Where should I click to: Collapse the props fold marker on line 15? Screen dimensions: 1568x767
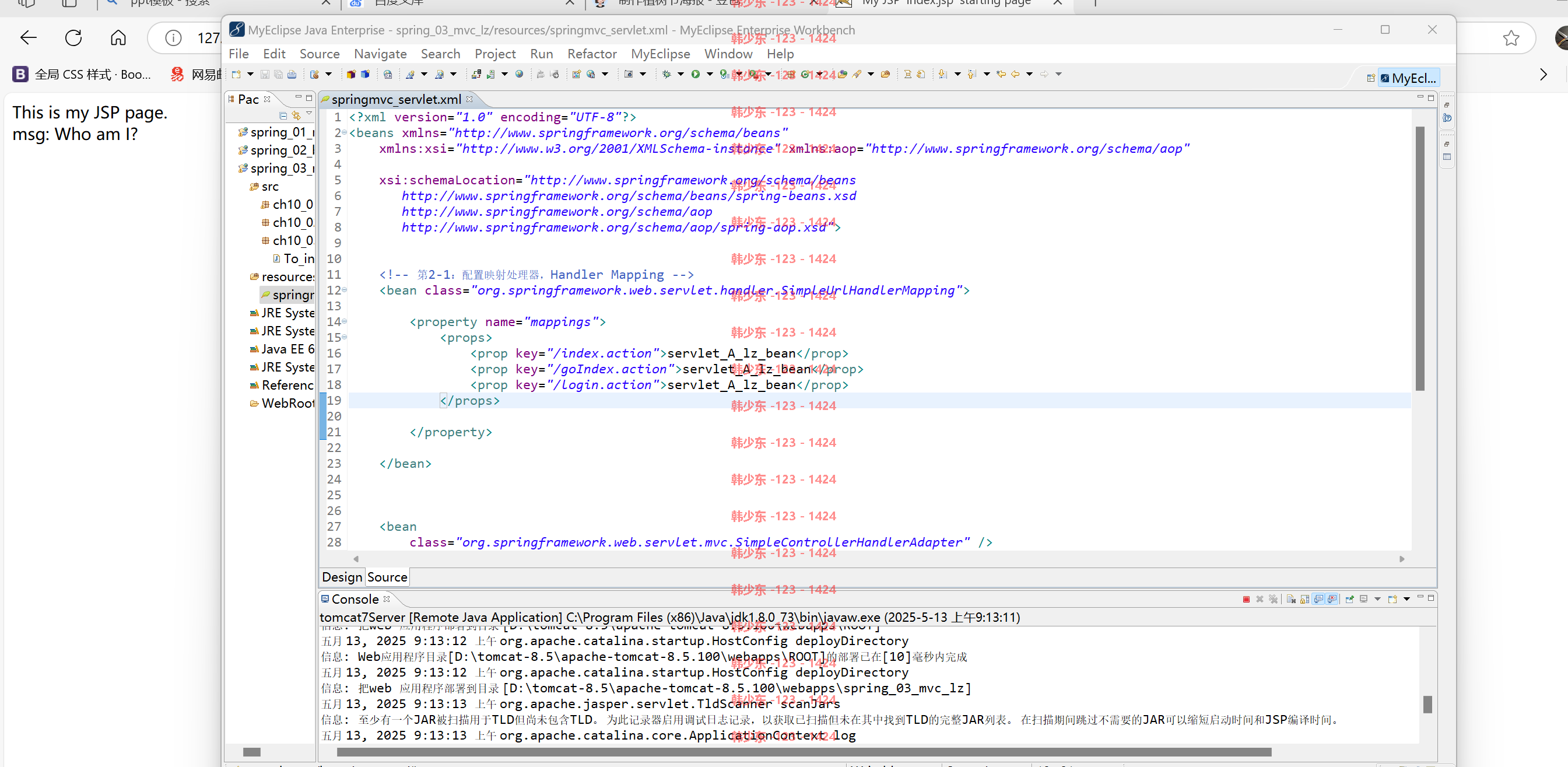click(344, 337)
